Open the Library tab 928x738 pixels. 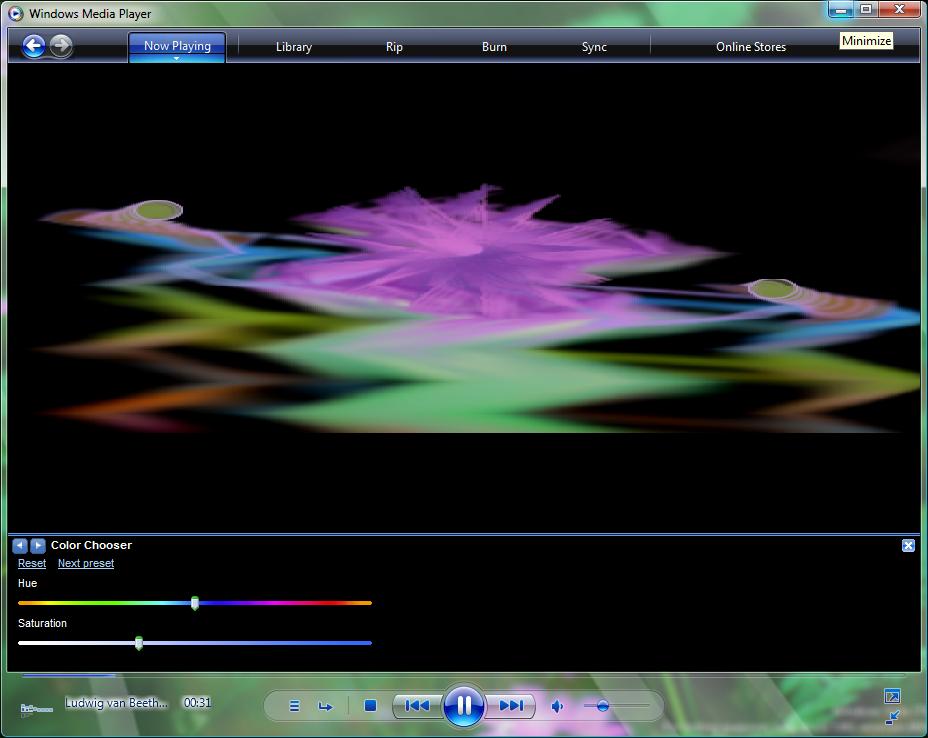click(294, 47)
